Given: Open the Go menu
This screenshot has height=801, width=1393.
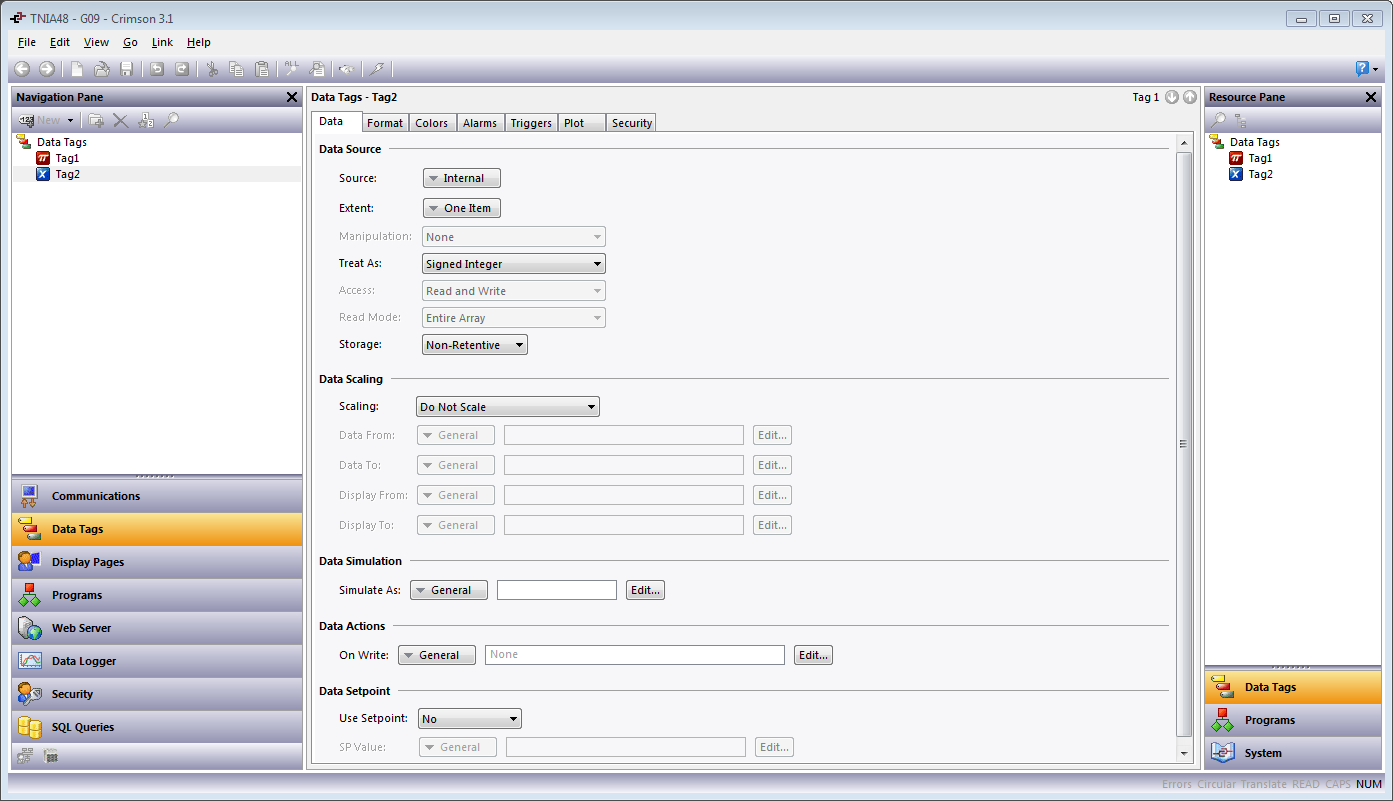Looking at the screenshot, I should click(130, 42).
